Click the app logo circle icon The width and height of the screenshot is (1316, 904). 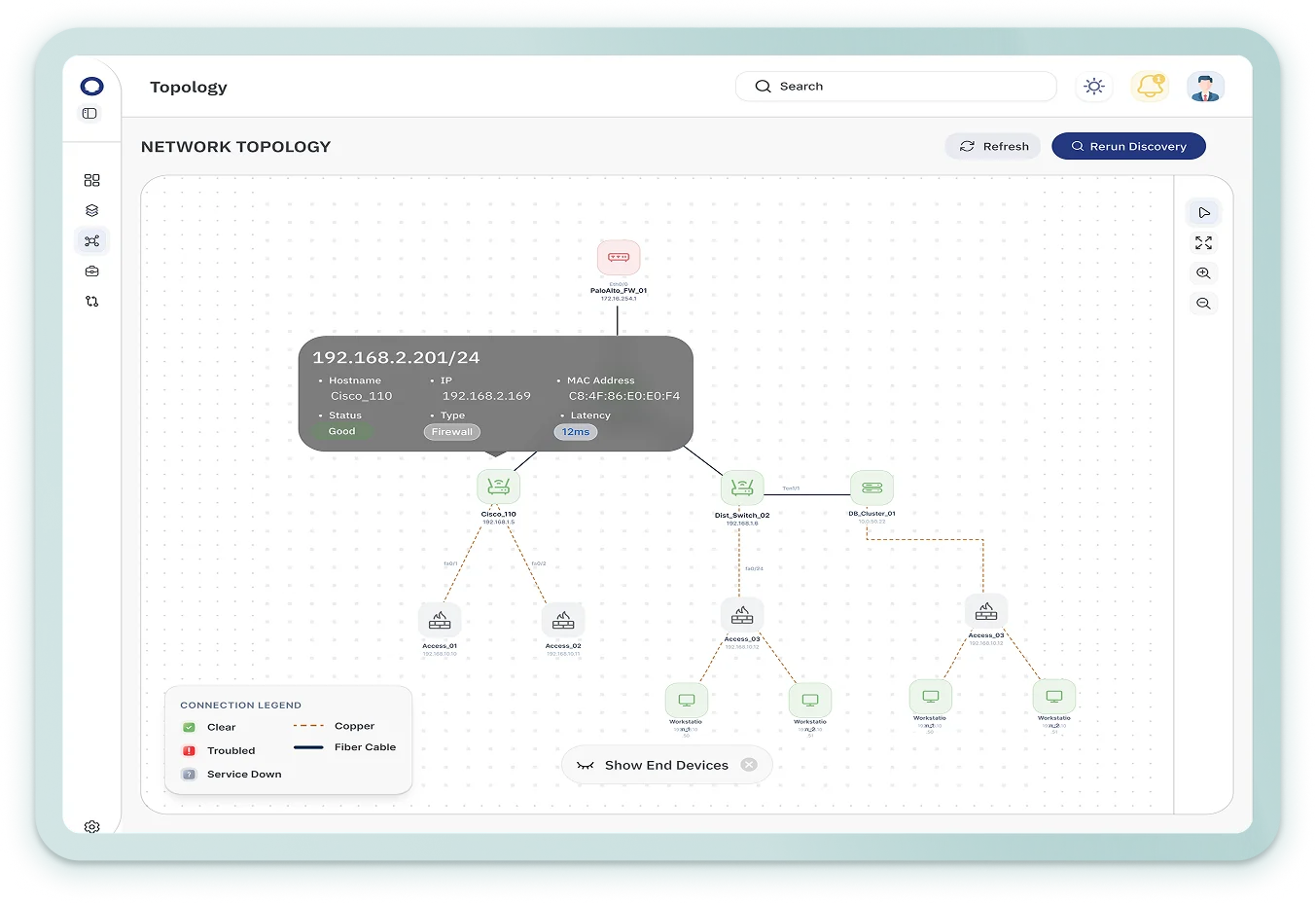pos(91,87)
